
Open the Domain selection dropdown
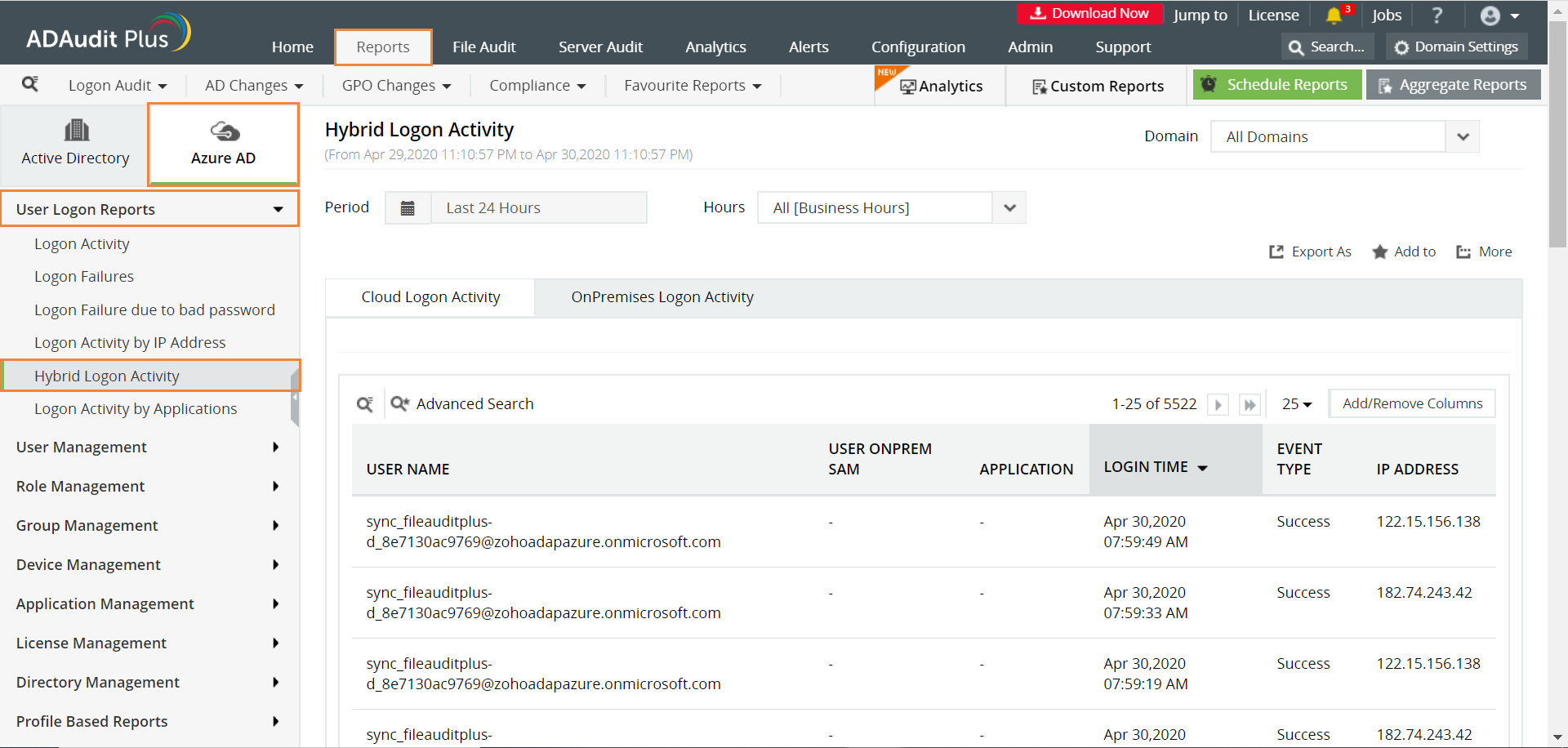click(1344, 136)
